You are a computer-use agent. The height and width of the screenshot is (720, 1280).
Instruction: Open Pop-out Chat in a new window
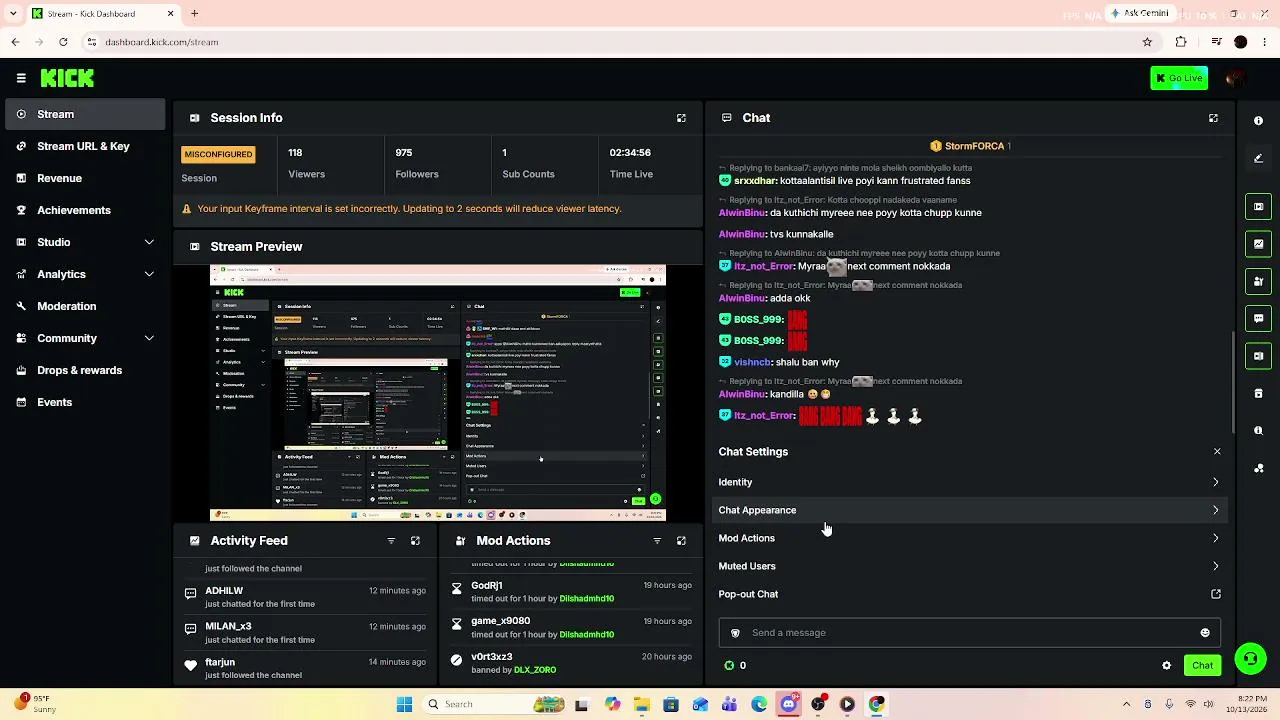tap(969, 594)
